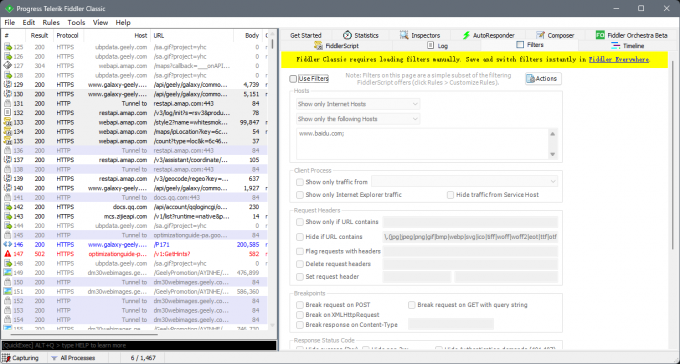Click session 142 icon
Viewport: 680px width, 364px height.
(7, 207)
